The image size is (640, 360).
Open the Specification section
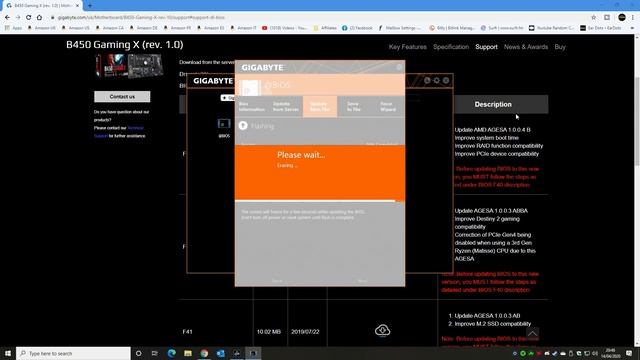451,47
